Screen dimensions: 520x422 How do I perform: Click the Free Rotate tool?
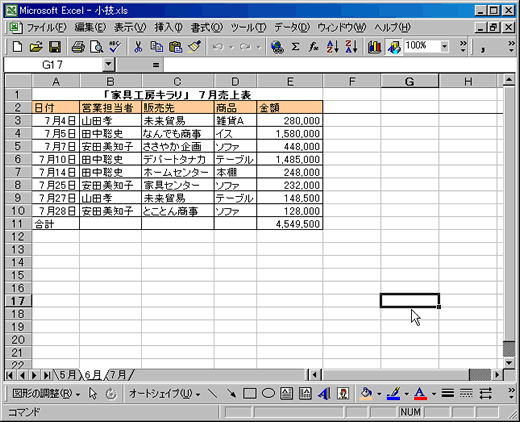[x=111, y=394]
